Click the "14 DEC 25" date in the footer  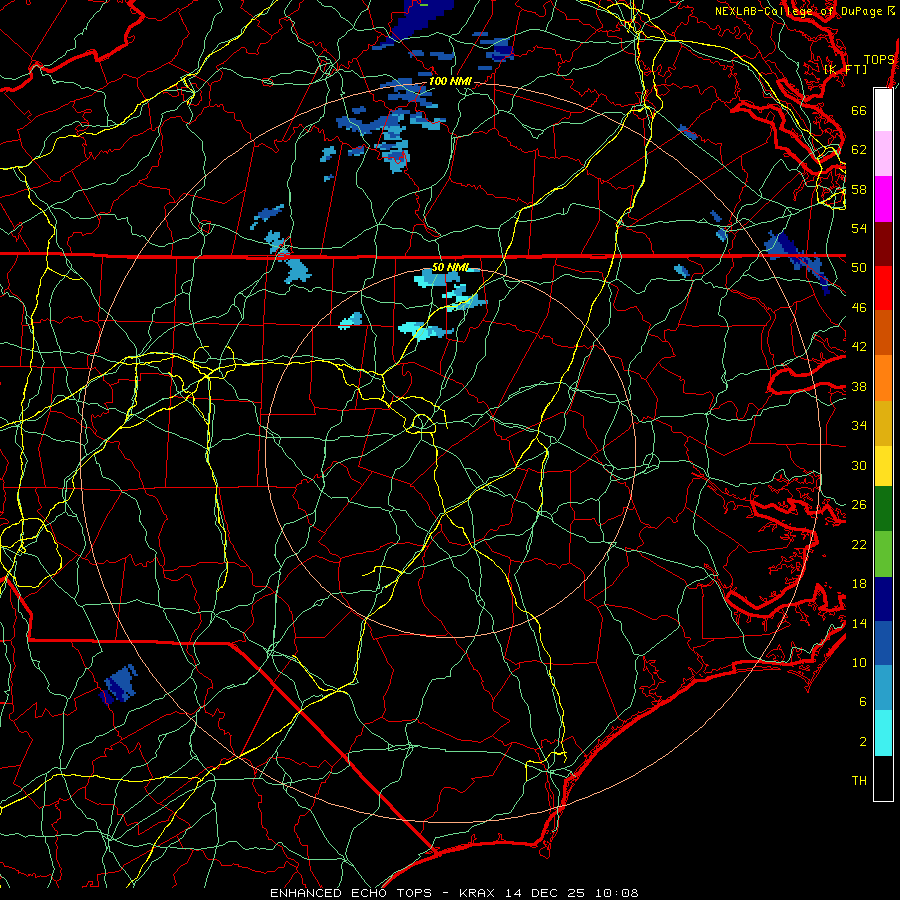coord(545,893)
